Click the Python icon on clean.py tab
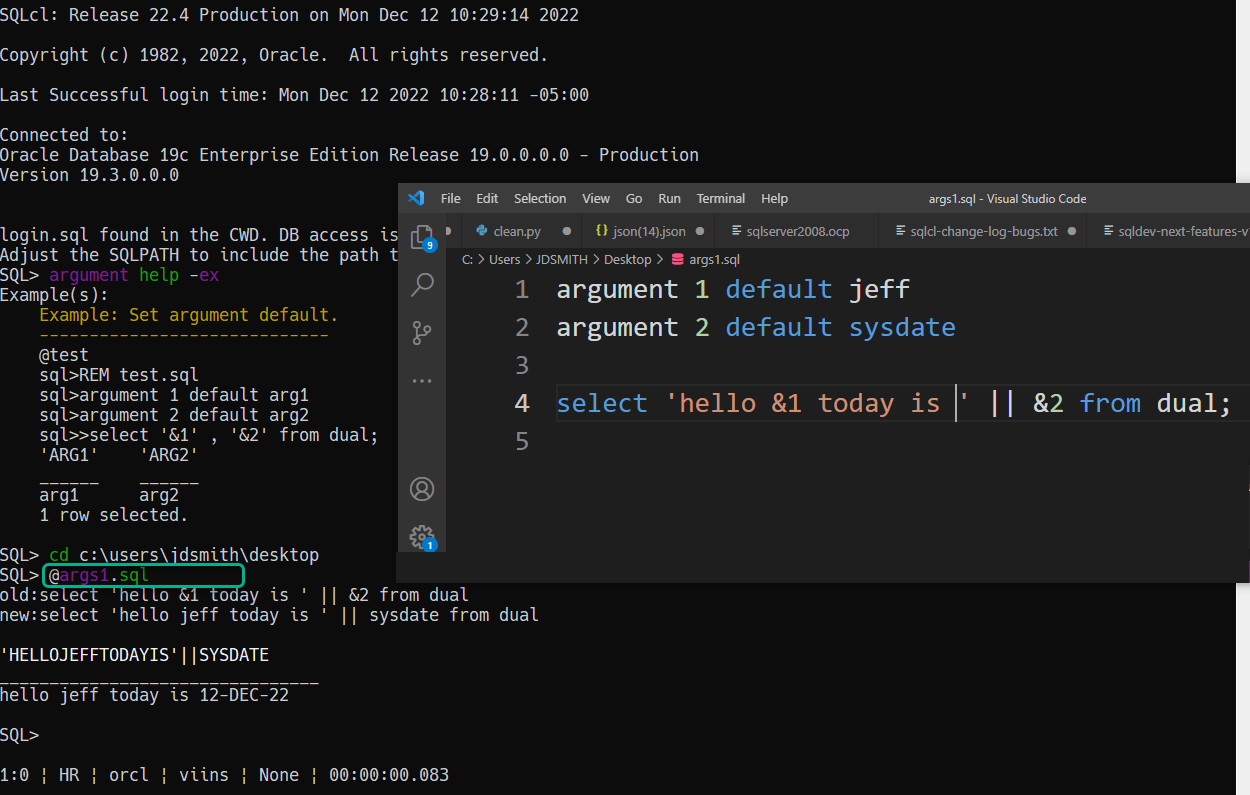 pyautogui.click(x=481, y=231)
